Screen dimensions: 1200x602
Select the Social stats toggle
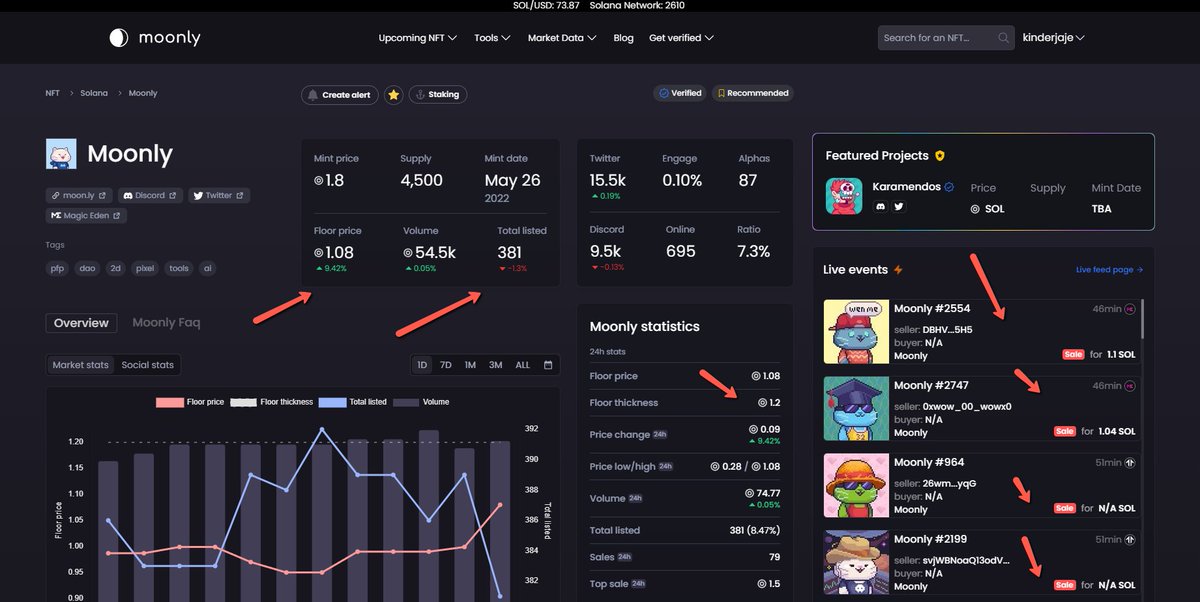tap(147, 365)
